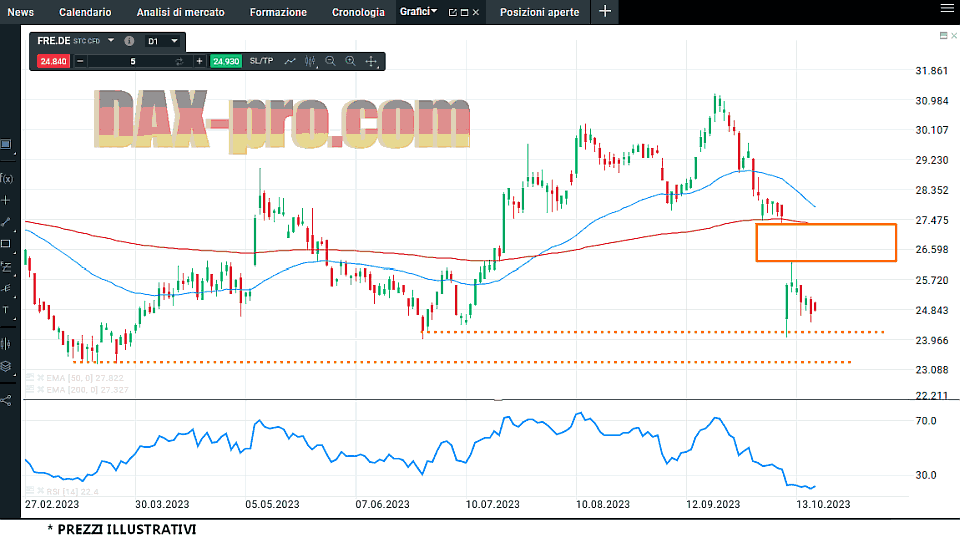Expand the Grafici tab dropdown arrow

434,11
